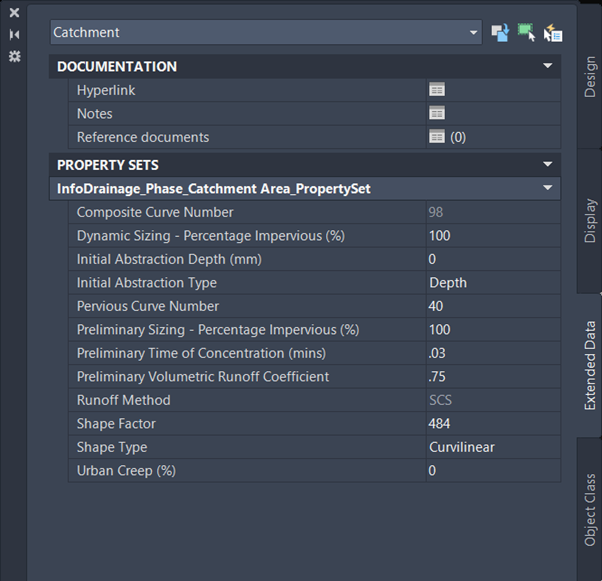This screenshot has width=602, height=581.
Task: Switch to the Display tab
Action: pyautogui.click(x=589, y=220)
